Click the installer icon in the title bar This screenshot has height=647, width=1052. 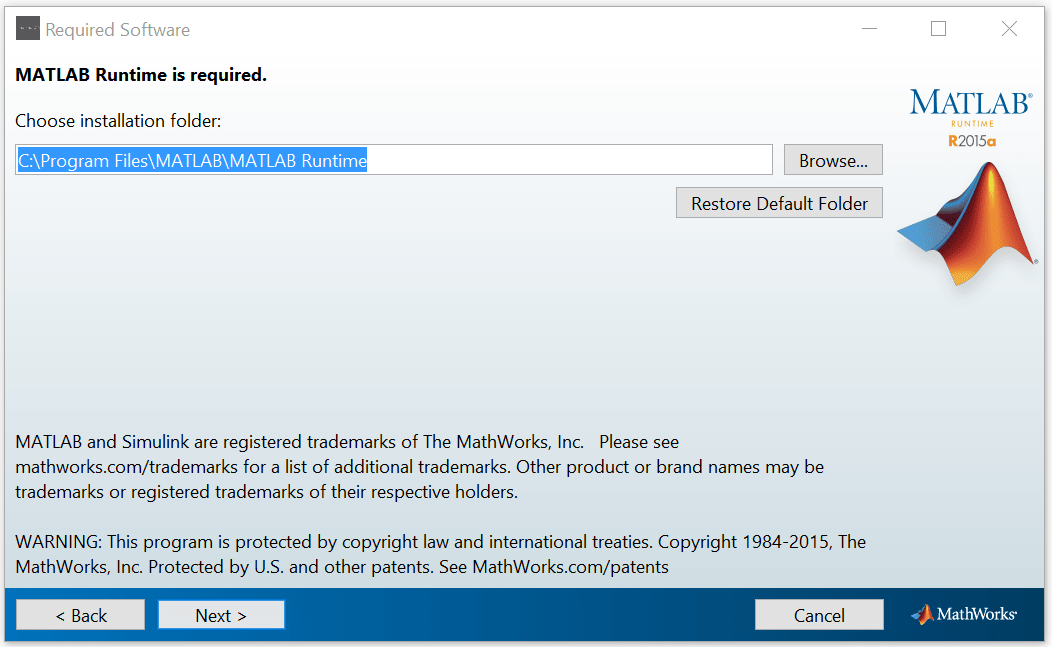(28, 29)
